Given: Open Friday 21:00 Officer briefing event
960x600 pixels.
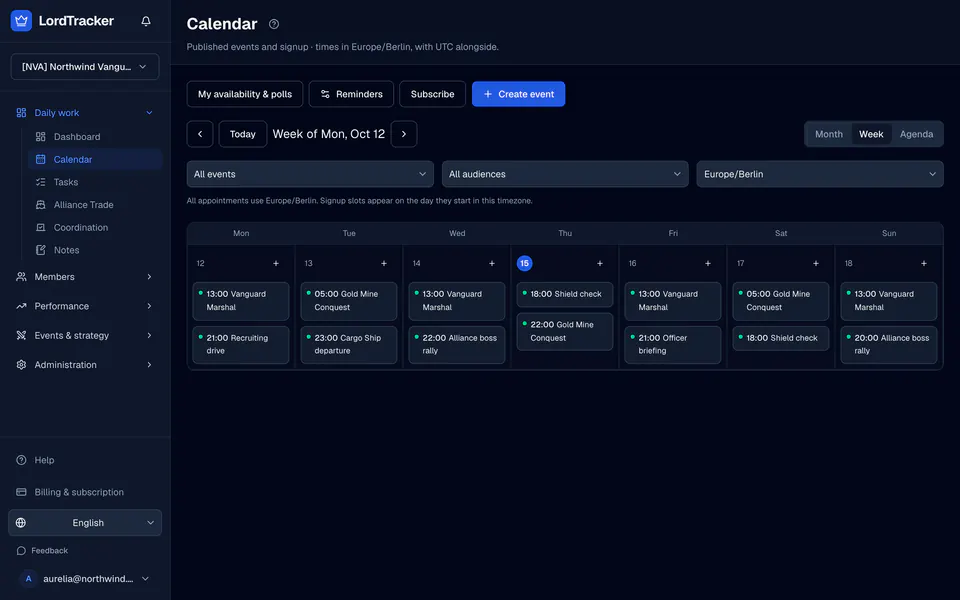Looking at the screenshot, I should (x=673, y=345).
